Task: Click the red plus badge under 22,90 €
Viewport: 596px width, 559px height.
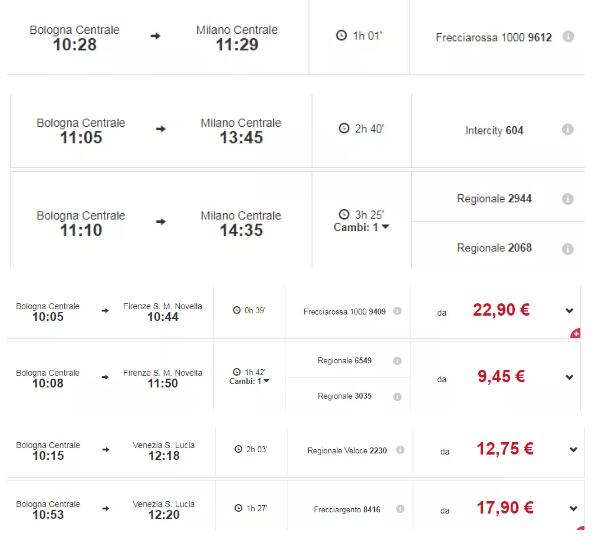Action: point(575,333)
